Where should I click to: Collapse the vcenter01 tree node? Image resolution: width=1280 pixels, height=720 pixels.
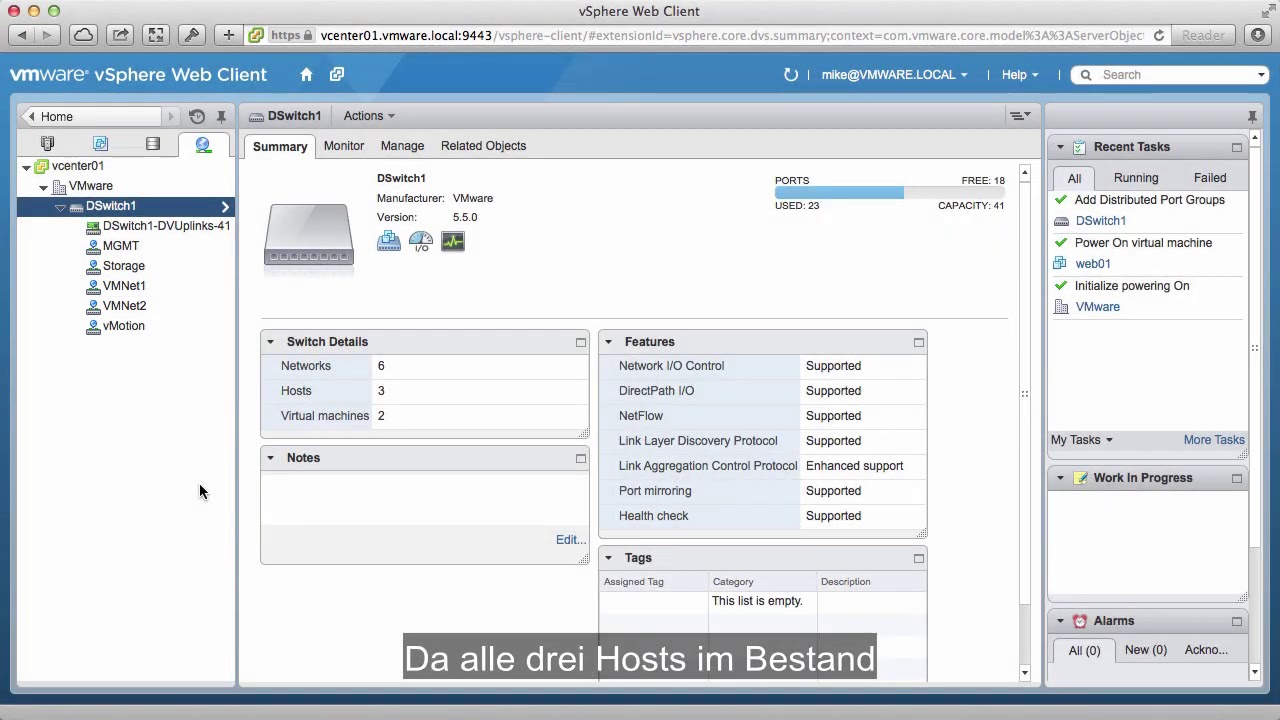coord(26,167)
